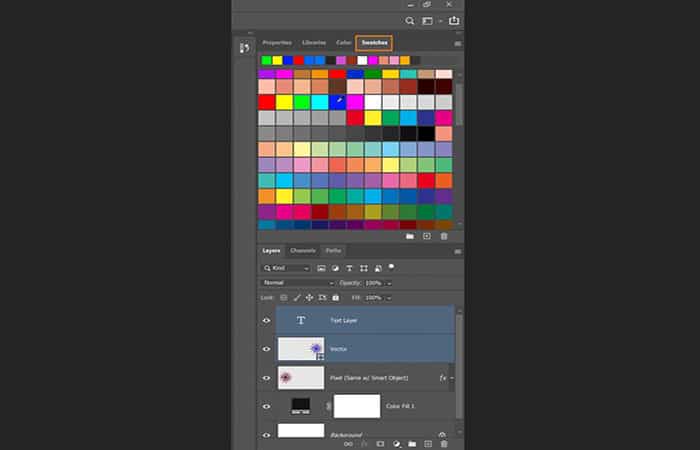The image size is (700, 450).
Task: Open the Search magnifier icon
Action: click(x=409, y=21)
